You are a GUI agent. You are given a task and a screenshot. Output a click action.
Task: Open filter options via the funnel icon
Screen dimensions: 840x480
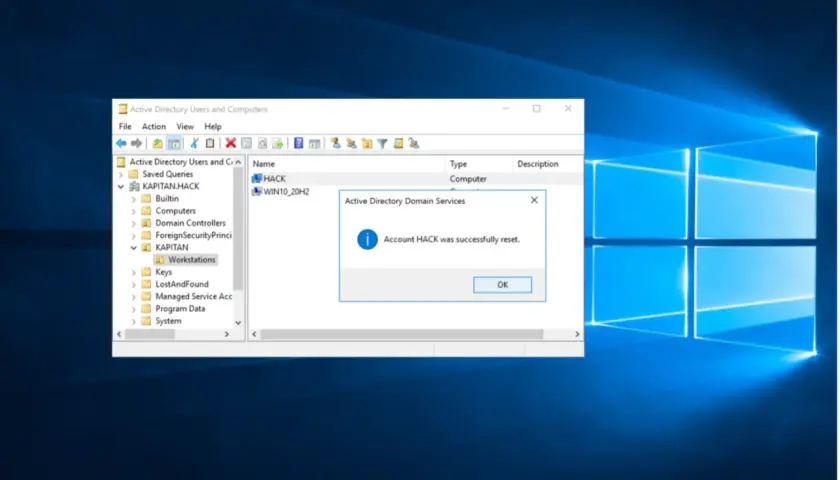(382, 143)
